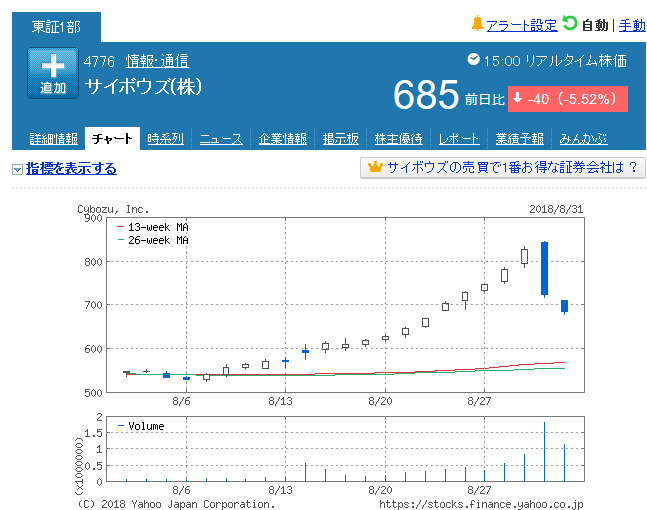Click the orange bell alert icon
The image size is (647, 510).
[x=477, y=24]
